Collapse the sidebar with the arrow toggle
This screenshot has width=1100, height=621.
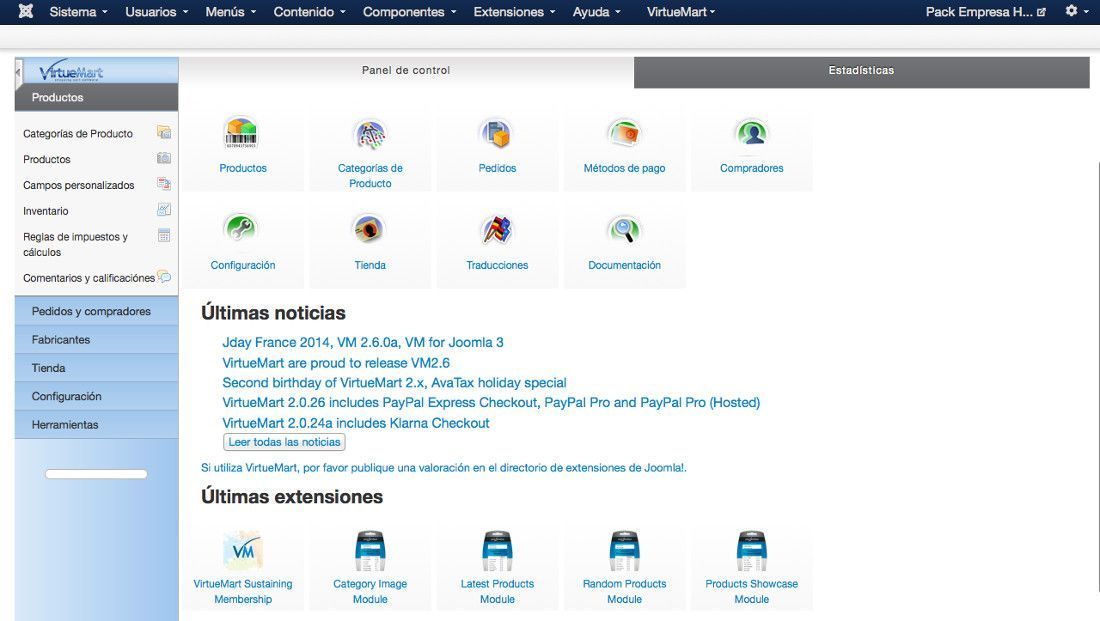18,73
